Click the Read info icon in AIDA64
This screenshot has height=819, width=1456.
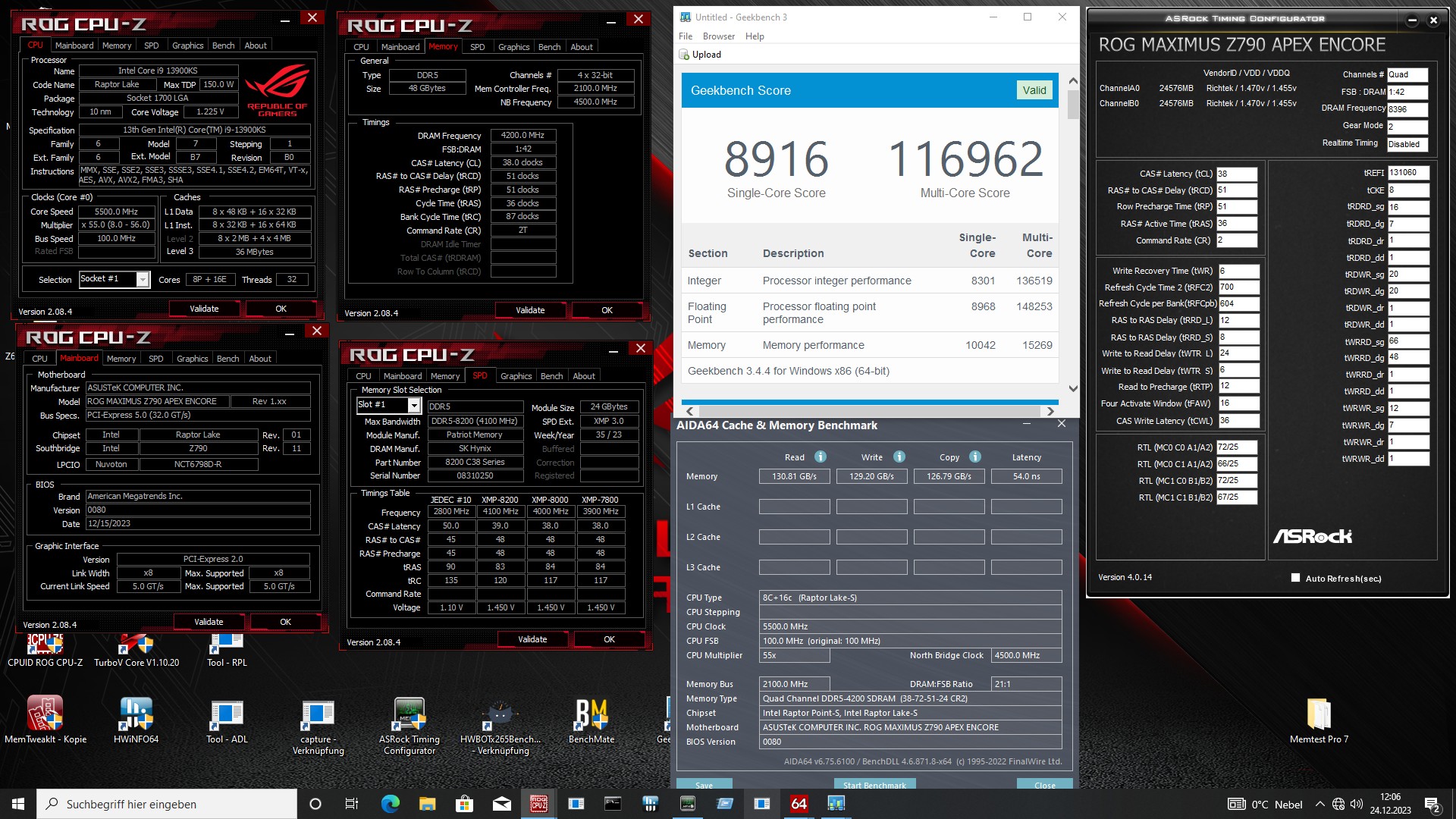pos(821,457)
